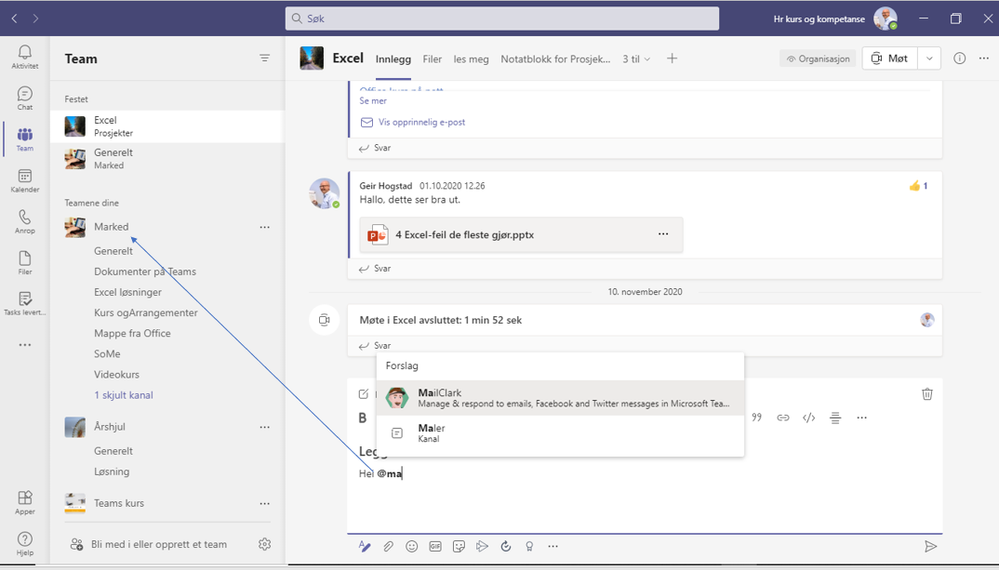Viewport: 999px width, 570px height.
Task: Click the Organisasjon button
Action: point(817,59)
